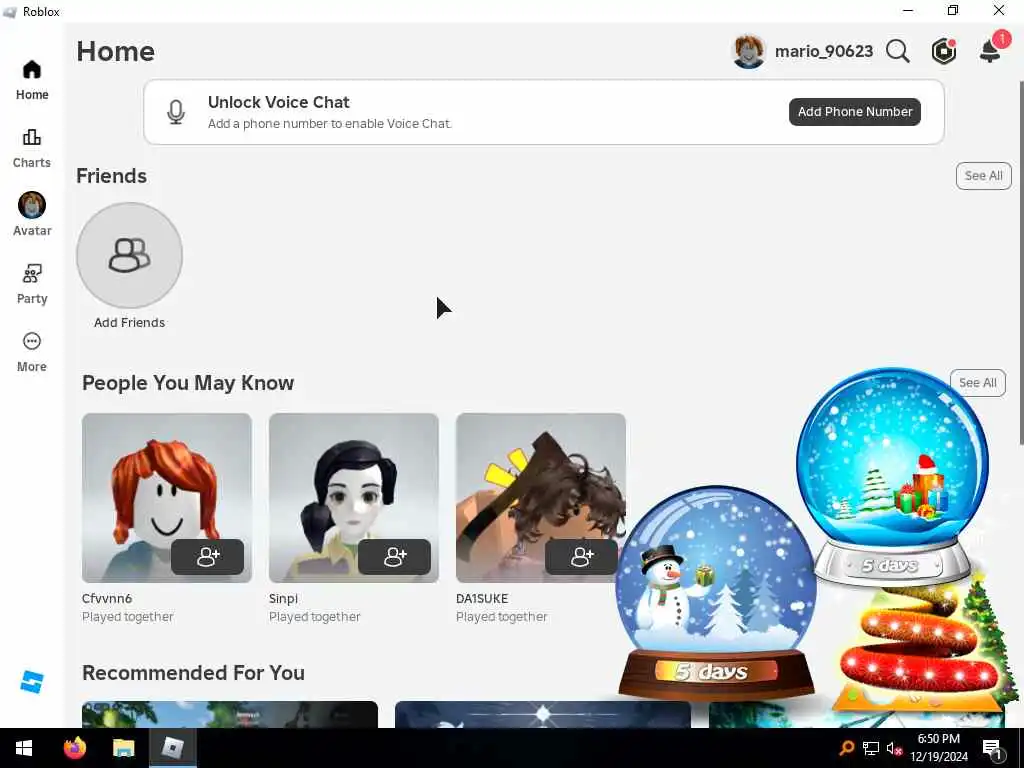The image size is (1024, 768).
Task: Open File Explorer from the taskbar
Action: [x=123, y=748]
